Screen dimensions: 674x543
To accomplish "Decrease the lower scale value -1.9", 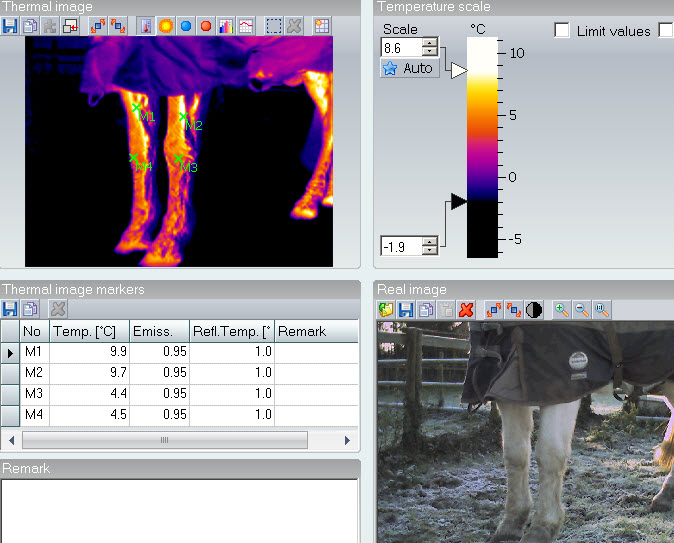I will (430, 251).
